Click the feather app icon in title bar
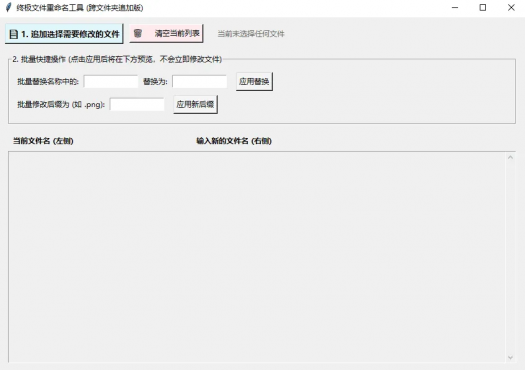 [x=9, y=7]
